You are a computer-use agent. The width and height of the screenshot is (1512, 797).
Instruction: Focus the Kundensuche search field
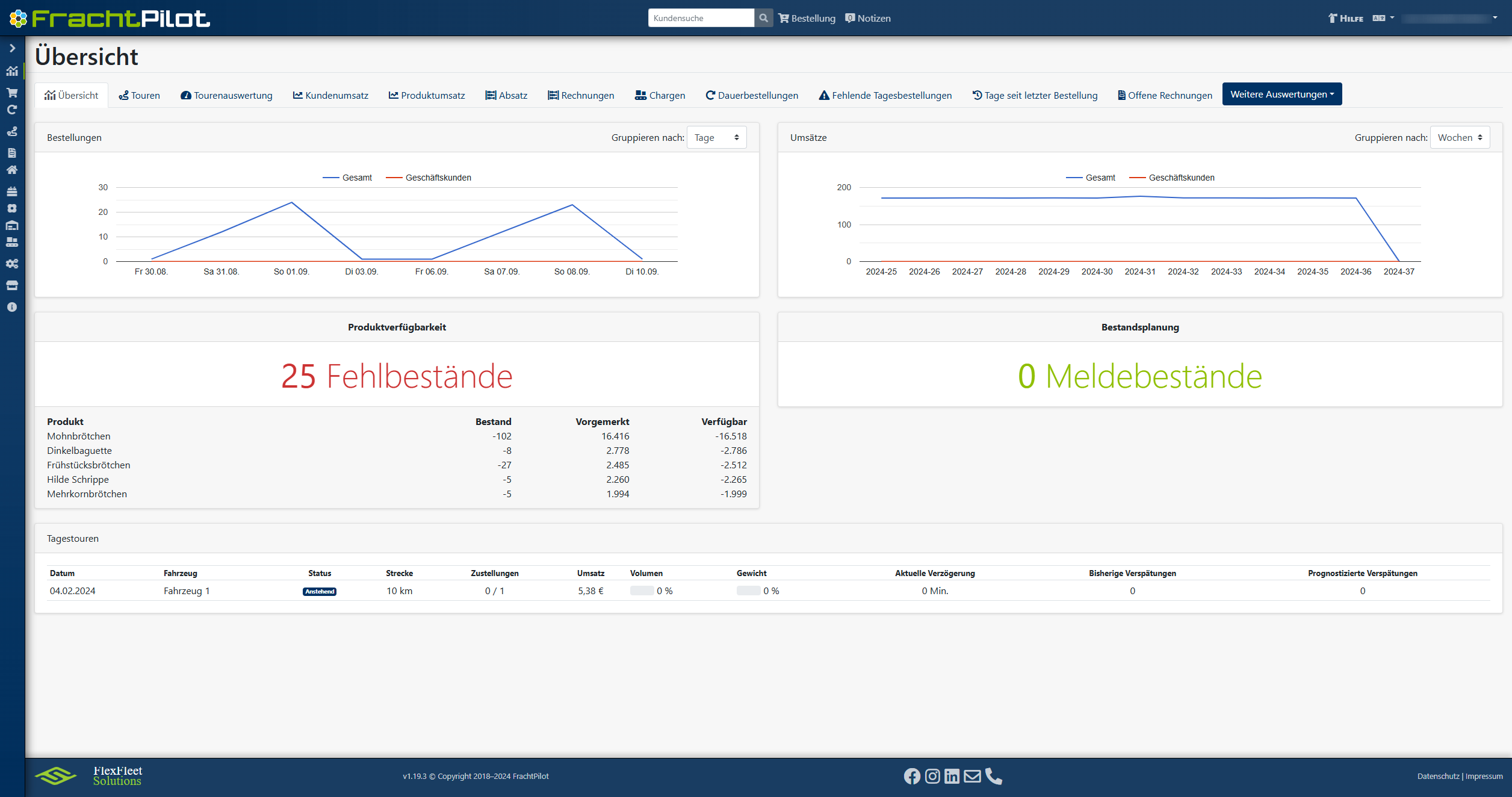tap(701, 18)
